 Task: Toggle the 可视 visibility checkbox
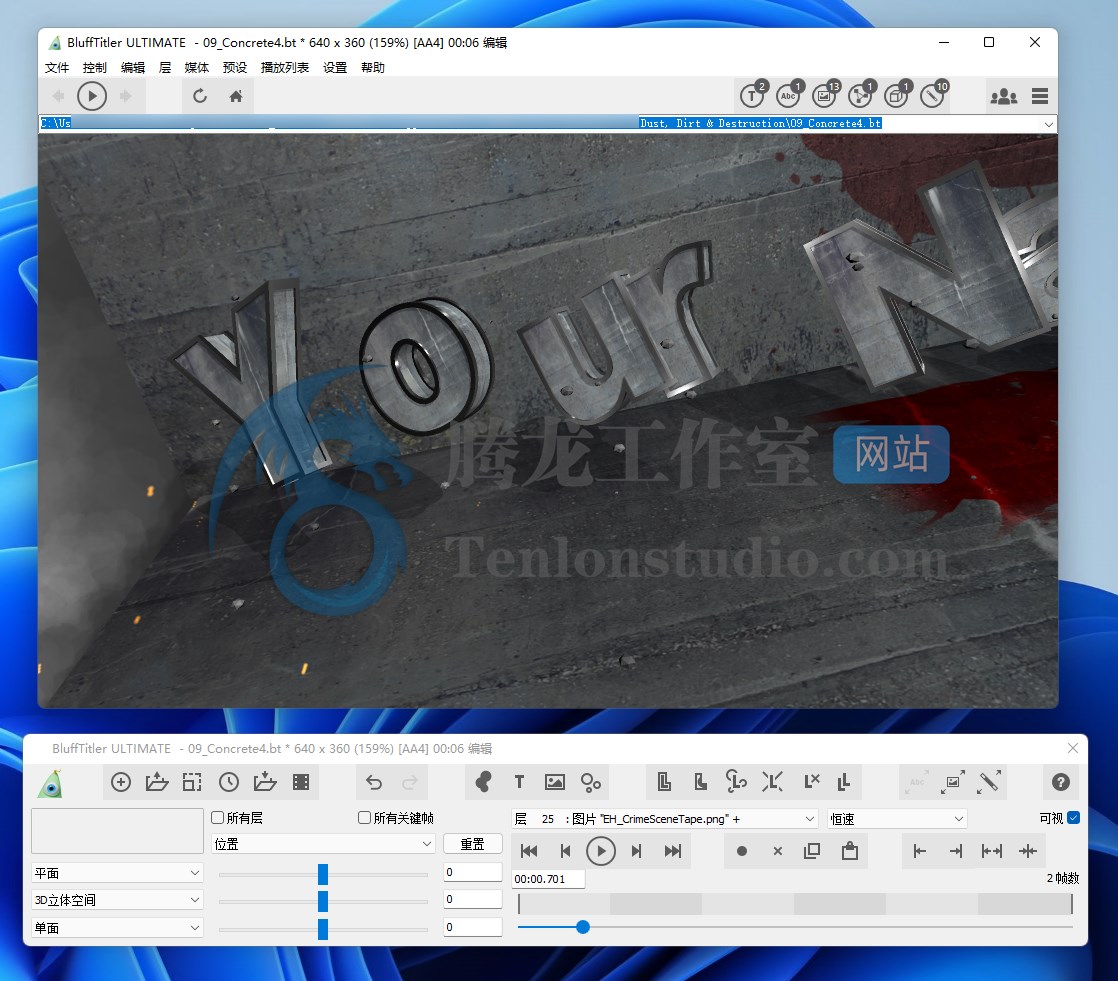point(1074,818)
